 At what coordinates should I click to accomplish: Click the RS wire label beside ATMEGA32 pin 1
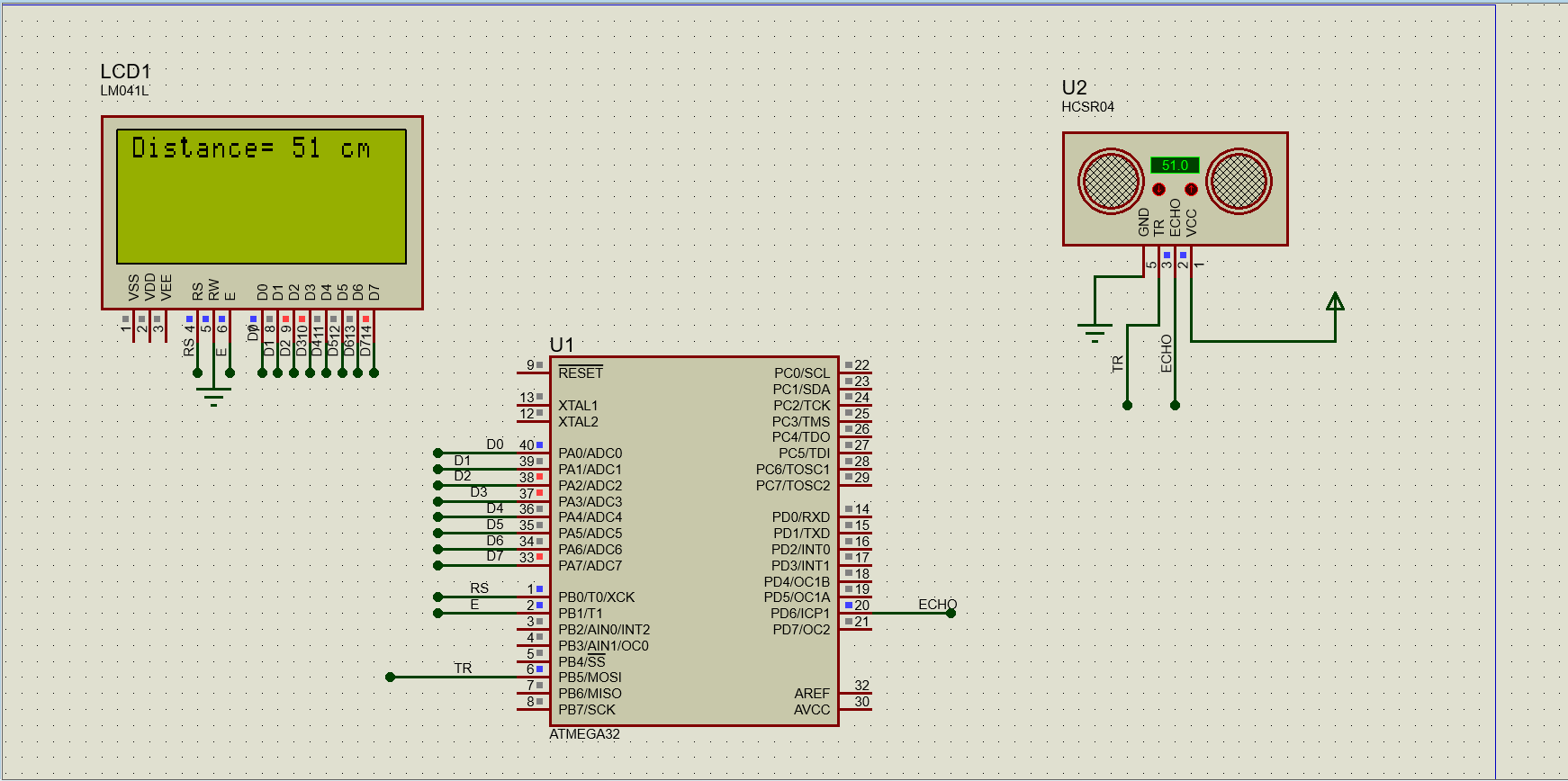click(x=479, y=588)
